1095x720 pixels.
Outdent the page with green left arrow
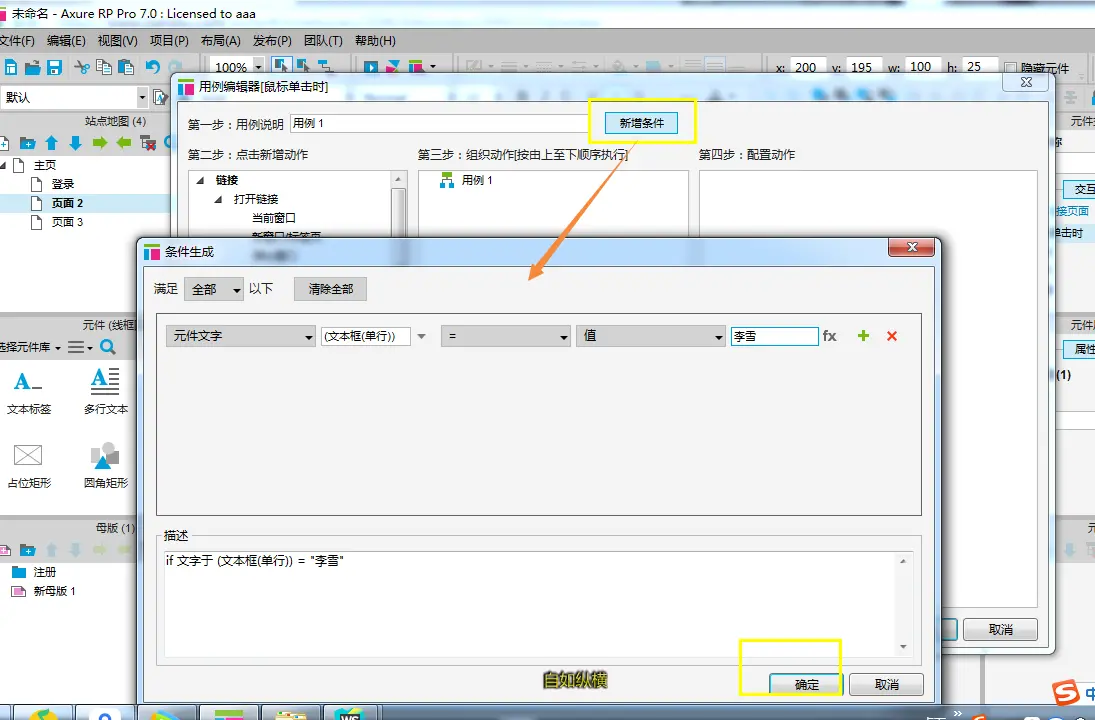click(124, 143)
